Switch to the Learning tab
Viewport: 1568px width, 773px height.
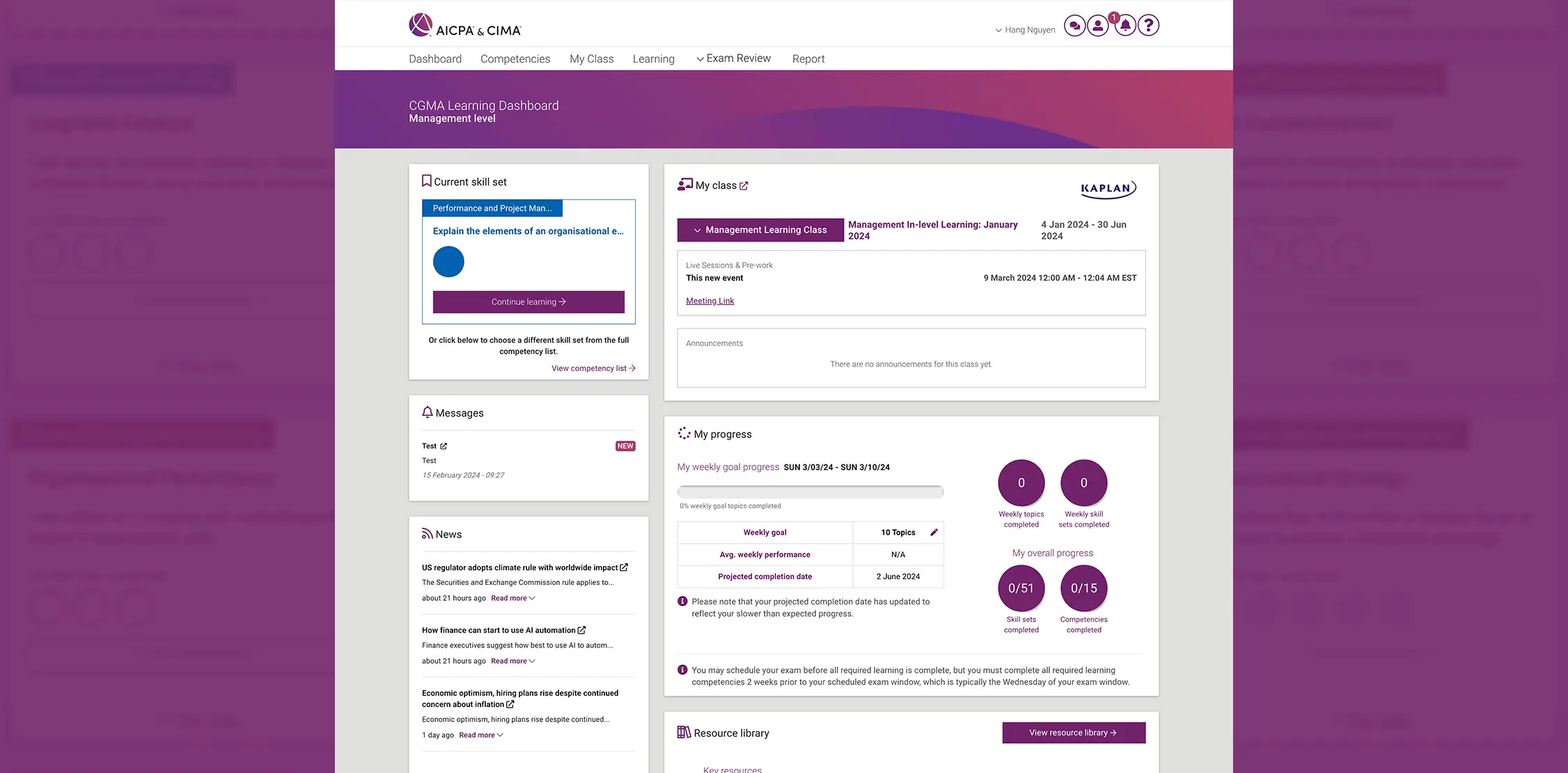click(654, 59)
